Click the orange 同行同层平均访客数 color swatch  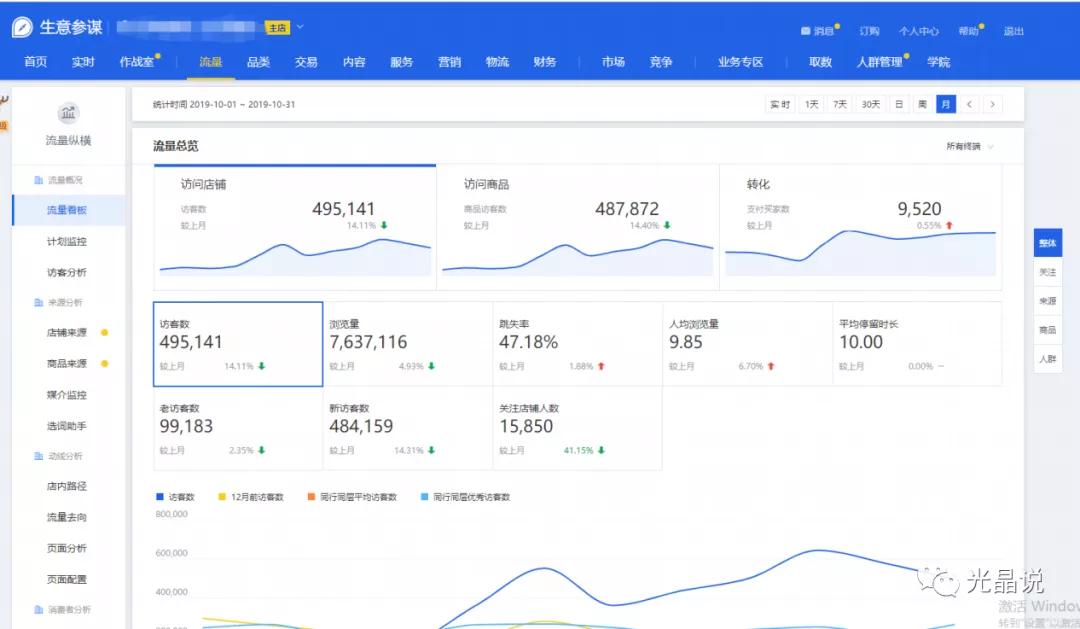coord(311,495)
